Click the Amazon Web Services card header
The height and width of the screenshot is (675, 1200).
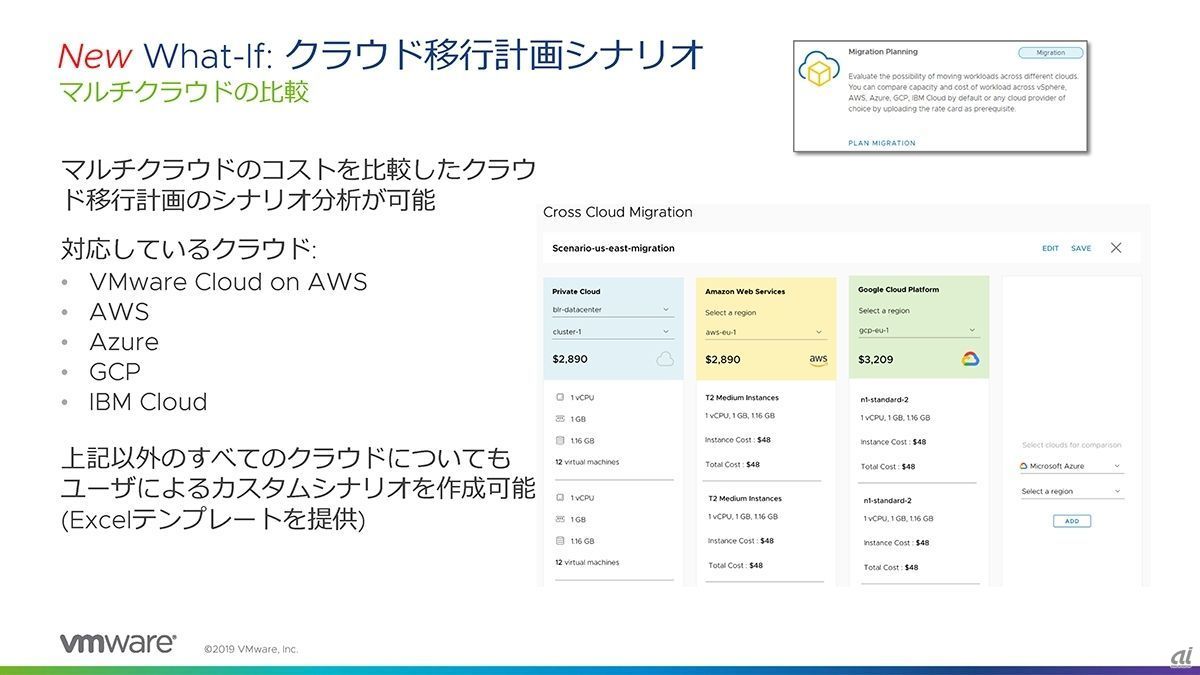point(745,291)
